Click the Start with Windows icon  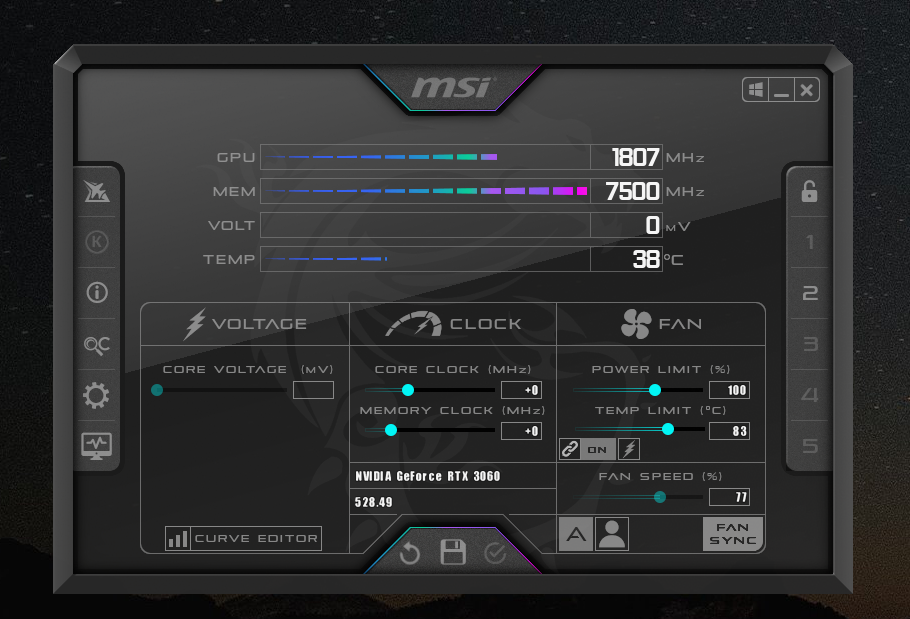tap(756, 90)
